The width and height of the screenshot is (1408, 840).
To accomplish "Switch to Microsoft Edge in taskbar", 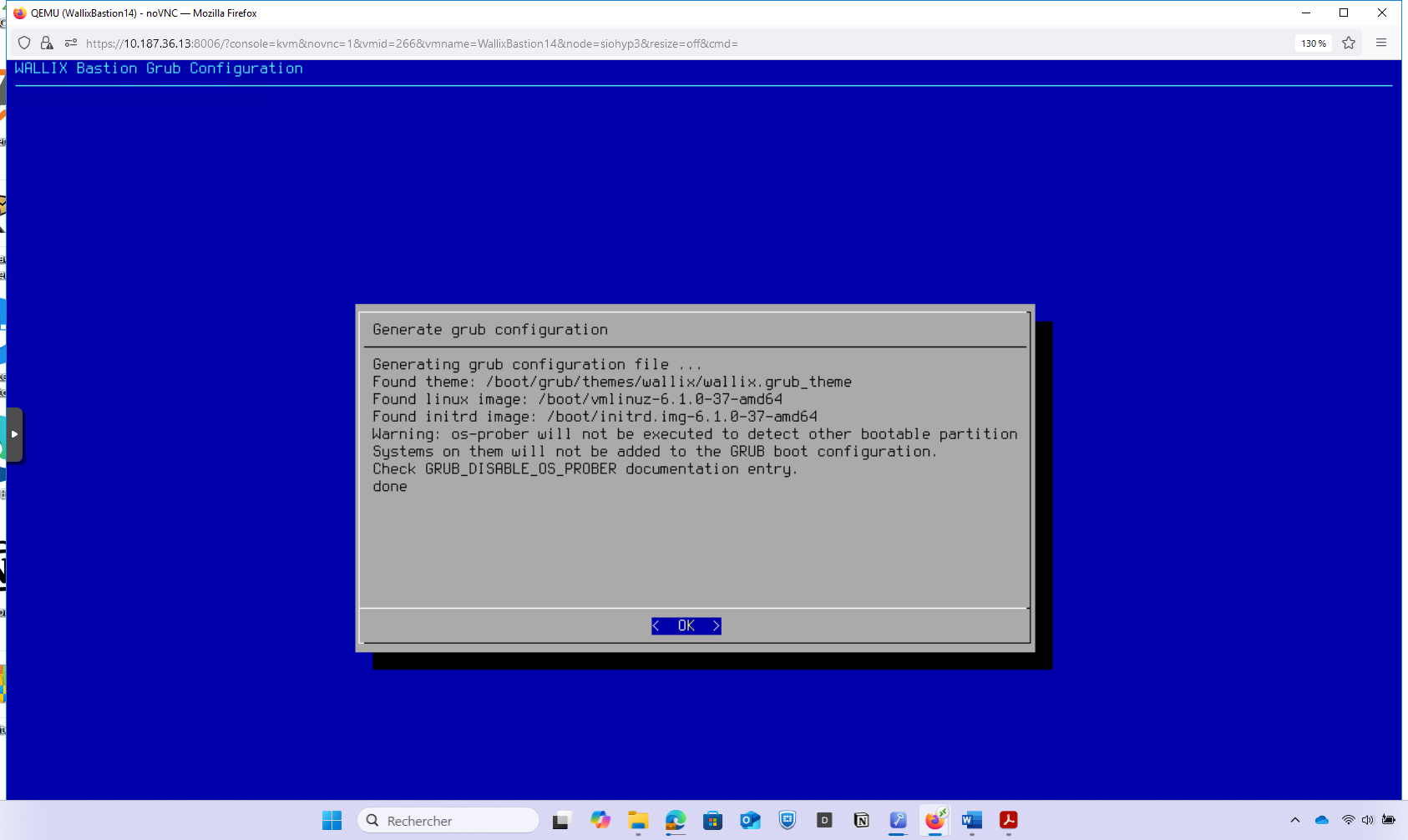I will [676, 821].
